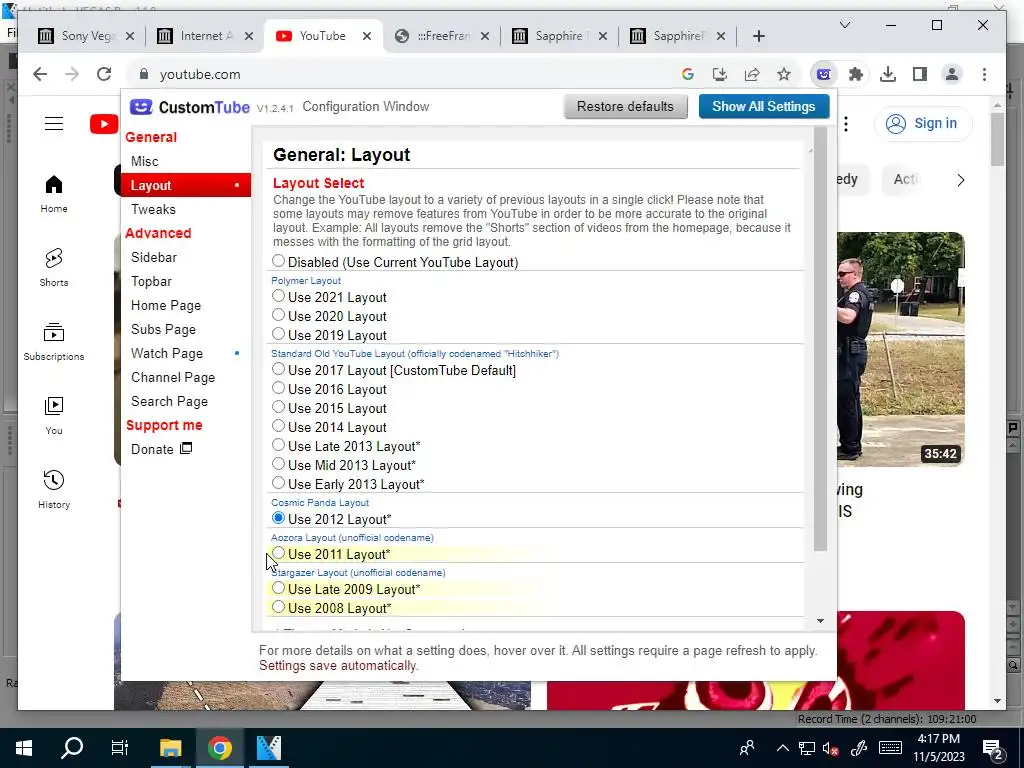Open video thumbnail with 35:42 duration

[x=901, y=349]
